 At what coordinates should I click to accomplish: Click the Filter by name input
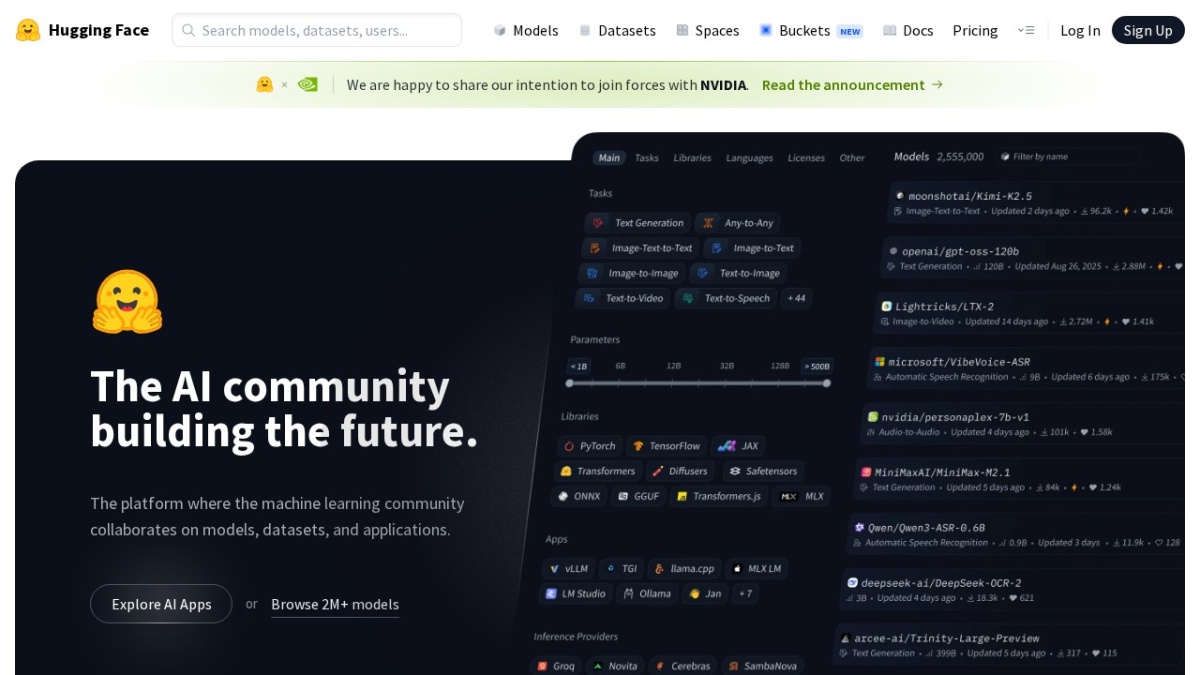pos(1068,157)
